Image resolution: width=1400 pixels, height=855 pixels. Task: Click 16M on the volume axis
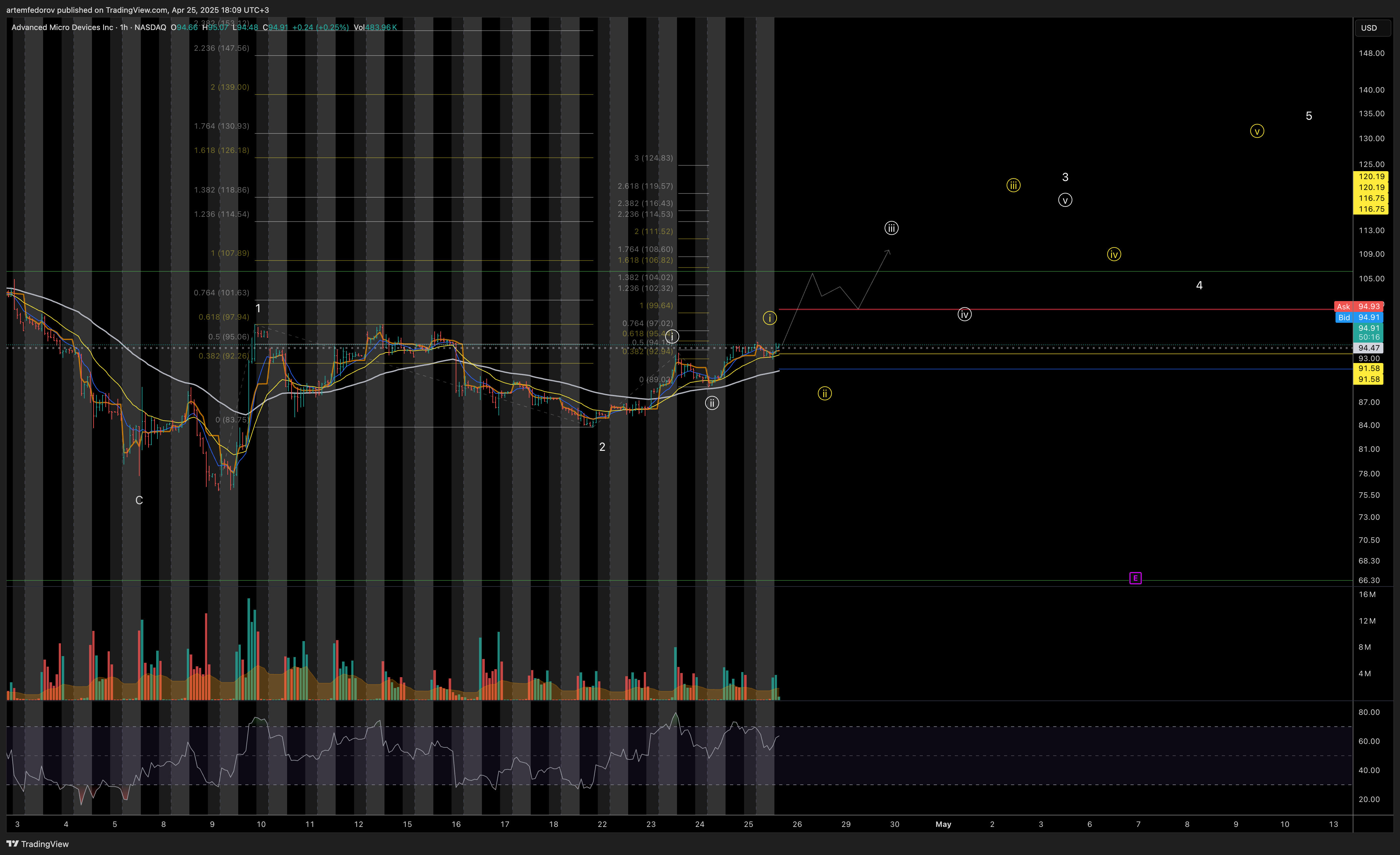click(x=1367, y=594)
